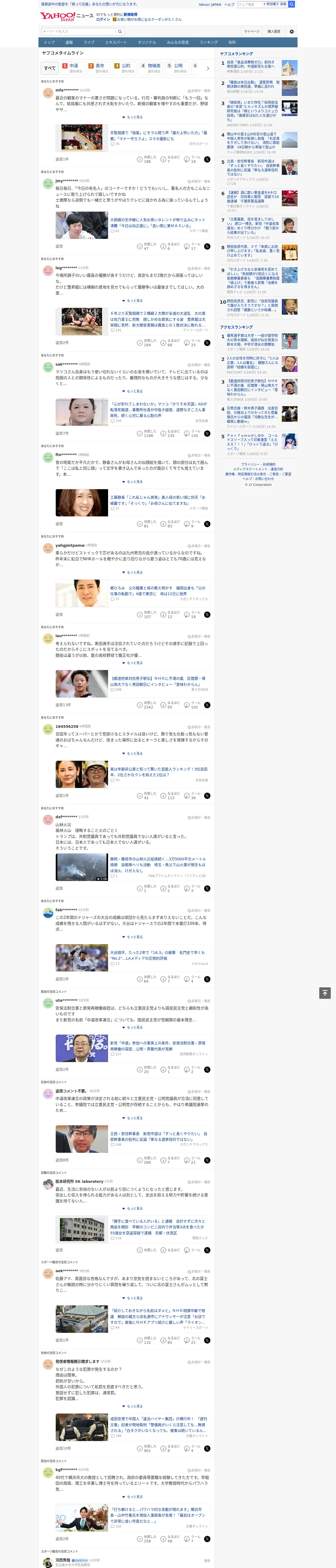This screenshot has width=336, height=1568.
Task: Share ftn's comment on X
Action: click(x=207, y=524)
